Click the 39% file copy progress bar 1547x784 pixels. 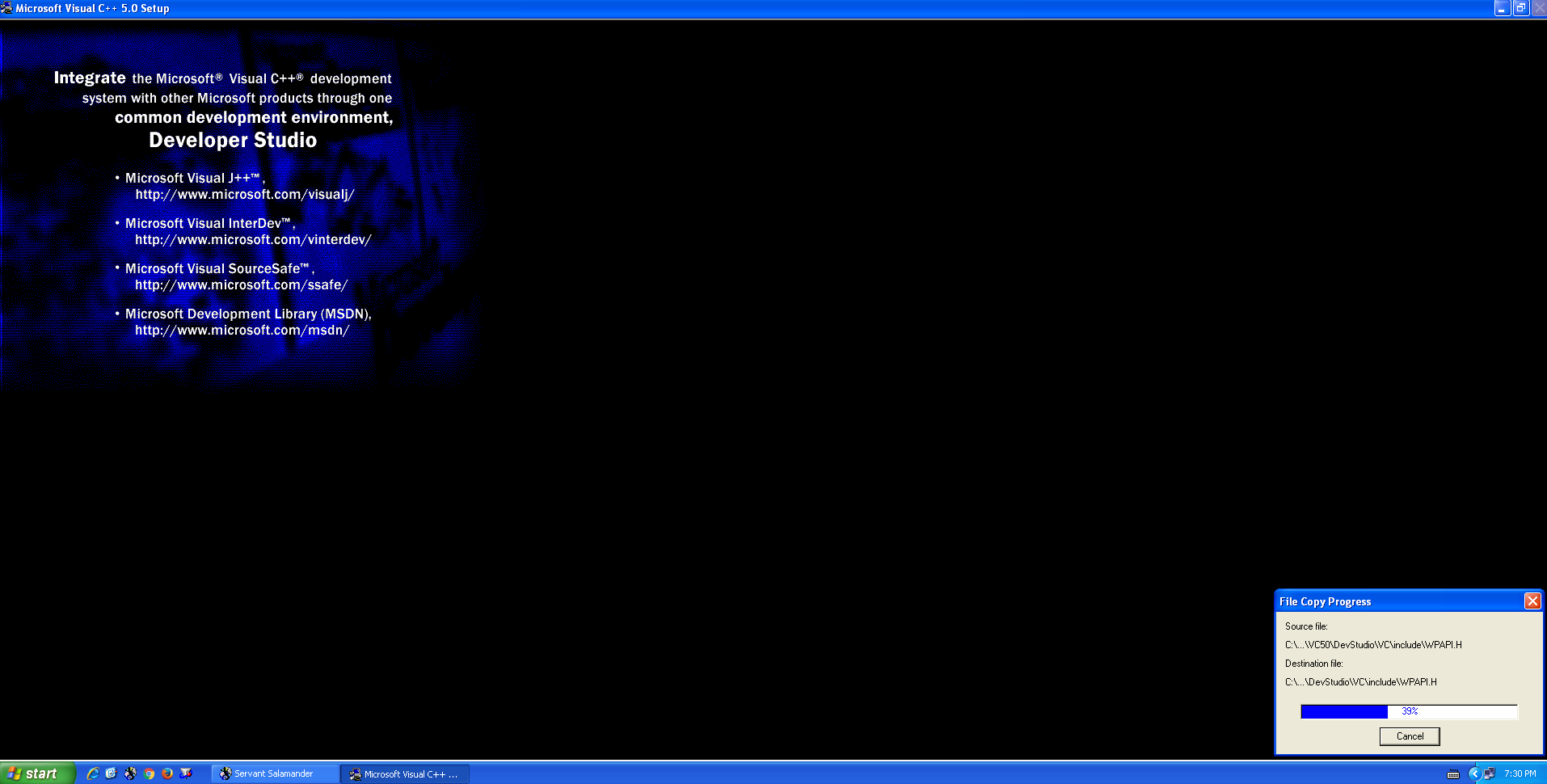coord(1409,711)
